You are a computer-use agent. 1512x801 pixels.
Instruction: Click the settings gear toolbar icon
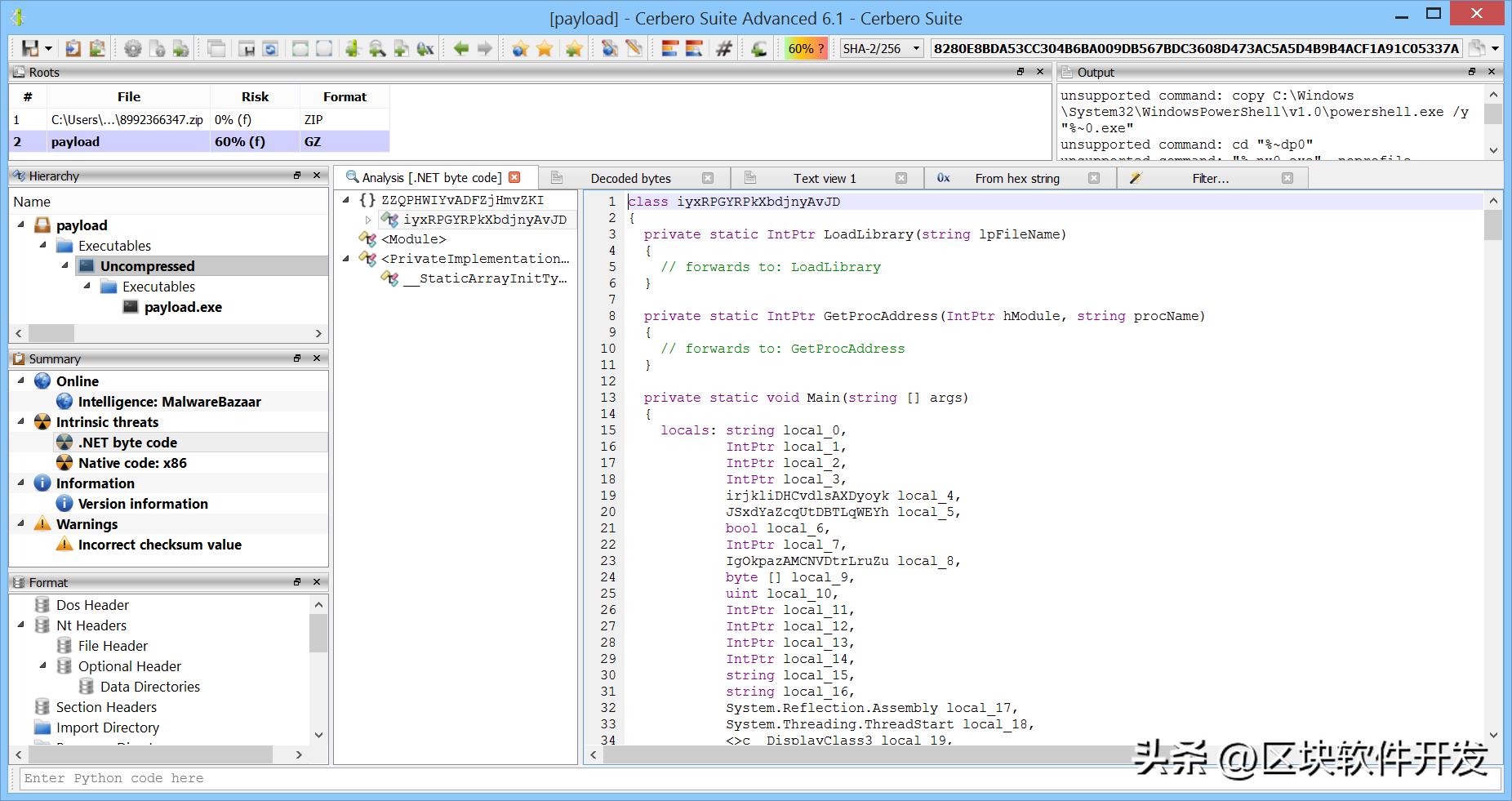(x=132, y=49)
